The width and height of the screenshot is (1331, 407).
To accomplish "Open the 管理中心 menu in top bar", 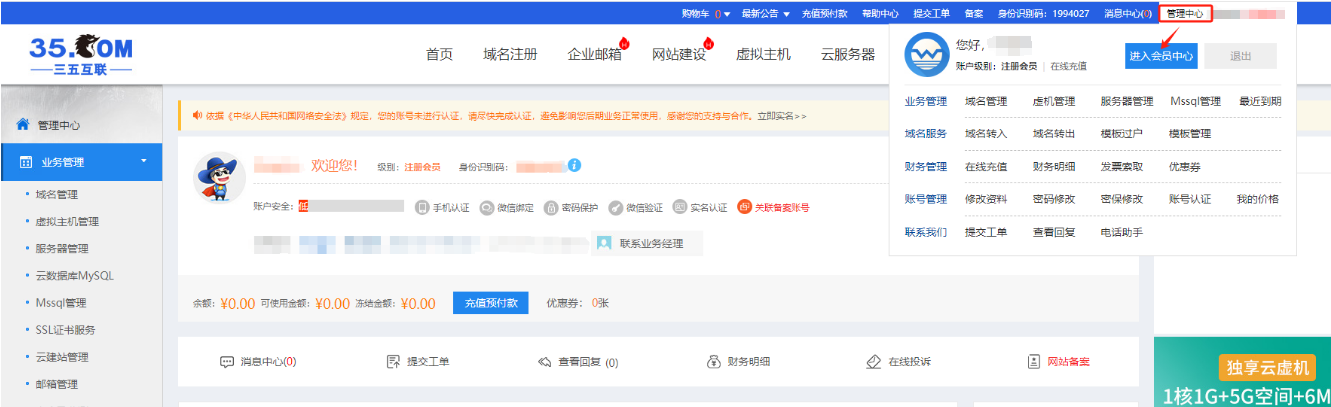I will tap(1185, 14).
